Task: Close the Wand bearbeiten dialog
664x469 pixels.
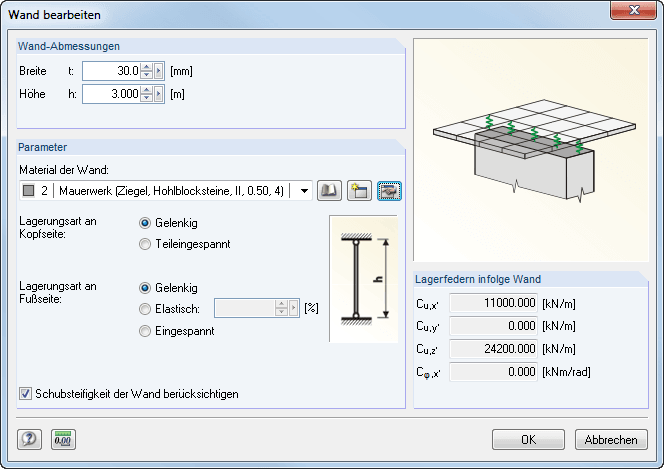Action: pyautogui.click(x=636, y=12)
